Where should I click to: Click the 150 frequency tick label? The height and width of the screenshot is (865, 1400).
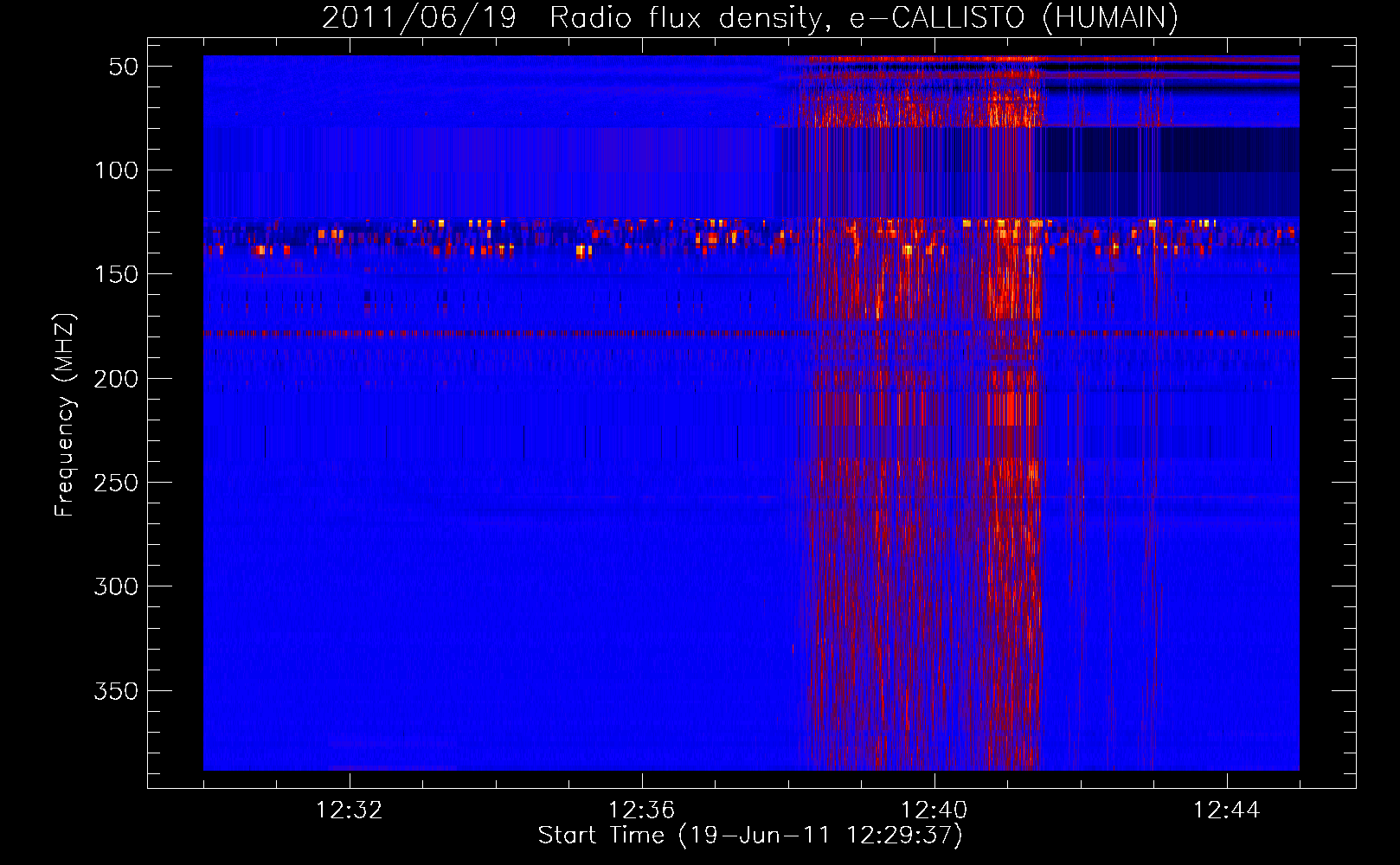point(116,274)
